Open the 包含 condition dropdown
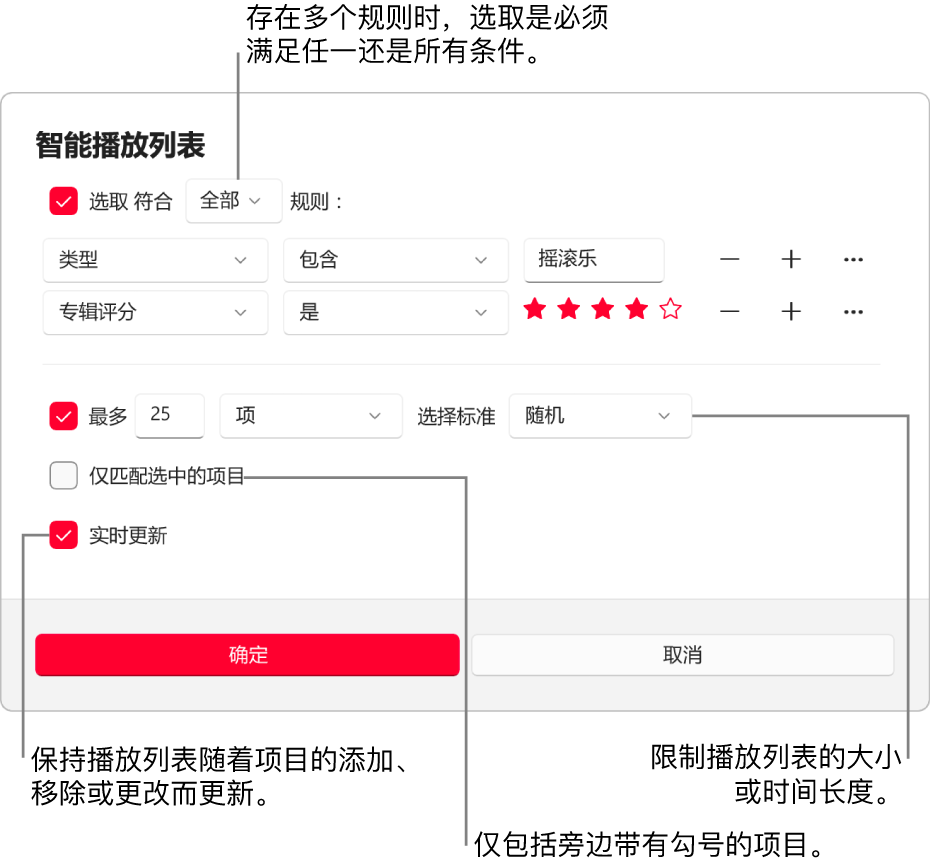The height and width of the screenshot is (865, 931). 395,260
